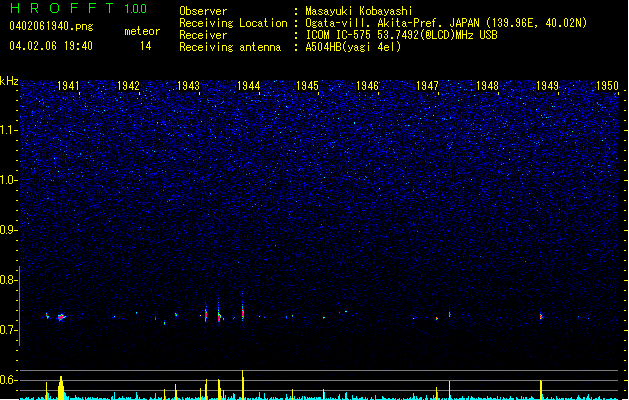Click the 1941 time axis label

pyautogui.click(x=68, y=86)
